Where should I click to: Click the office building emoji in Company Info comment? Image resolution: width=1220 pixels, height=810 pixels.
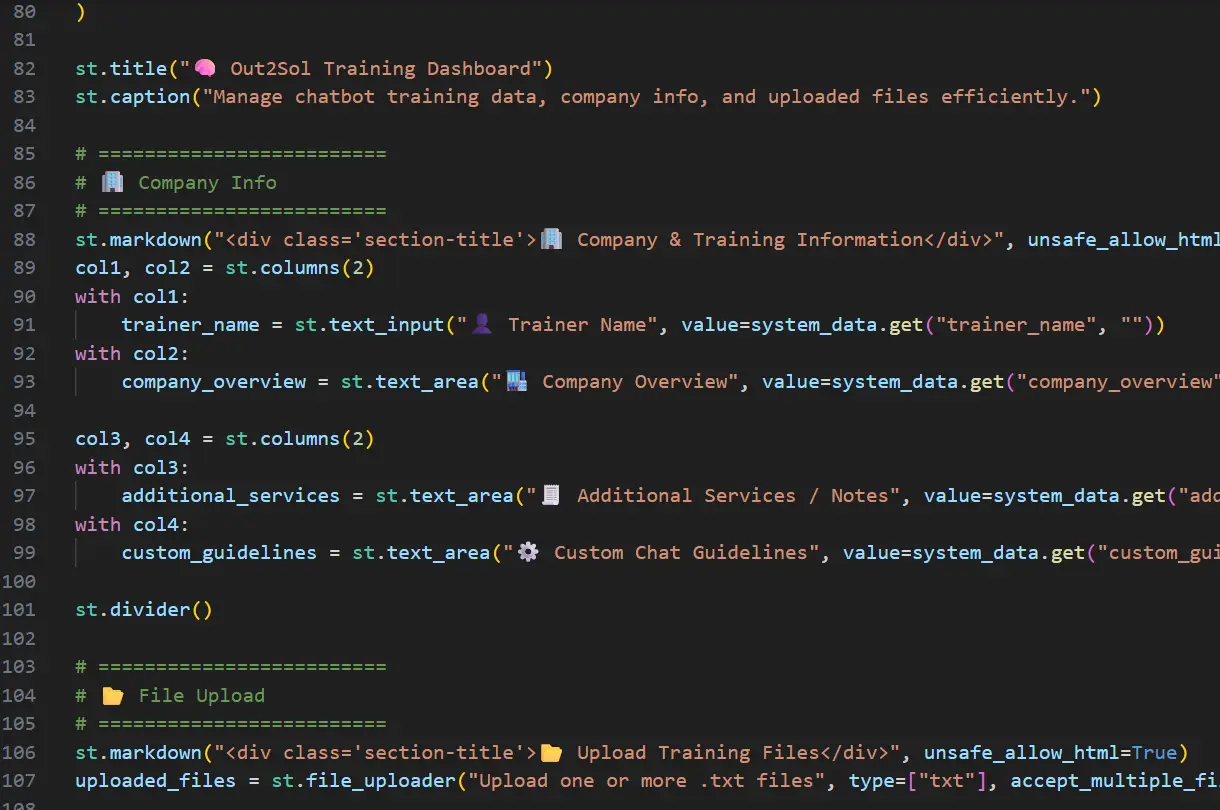pyautogui.click(x=111, y=182)
